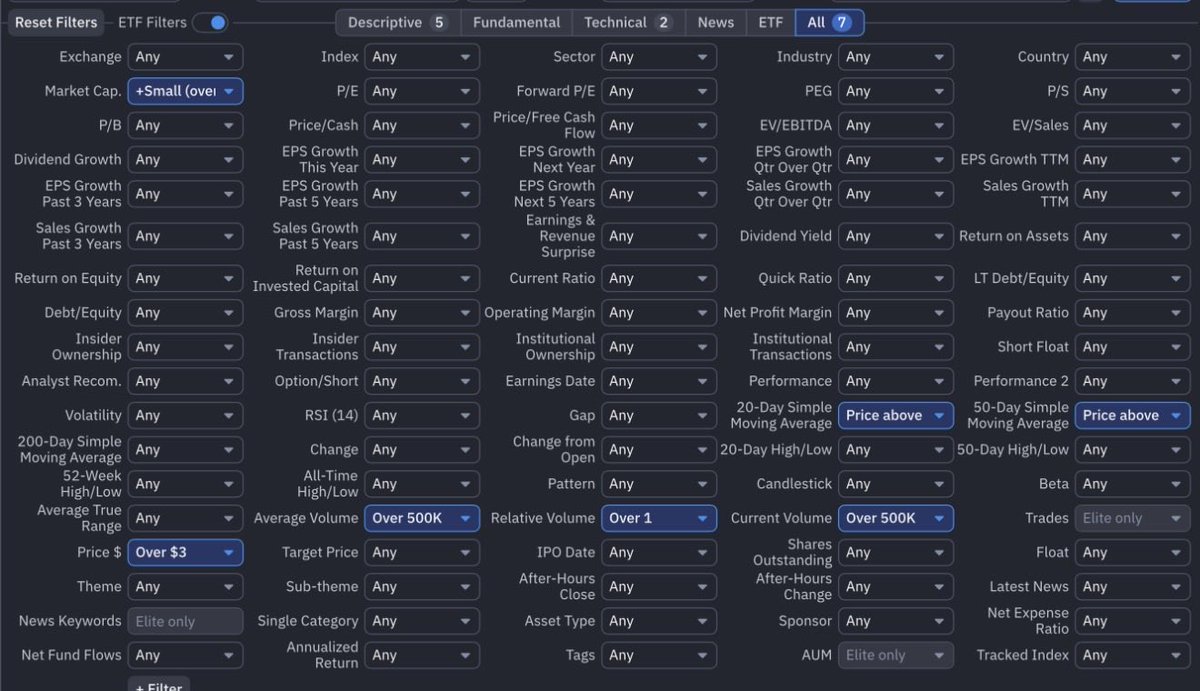Open the Beta dropdown
1200x691 pixels.
click(x=1133, y=484)
